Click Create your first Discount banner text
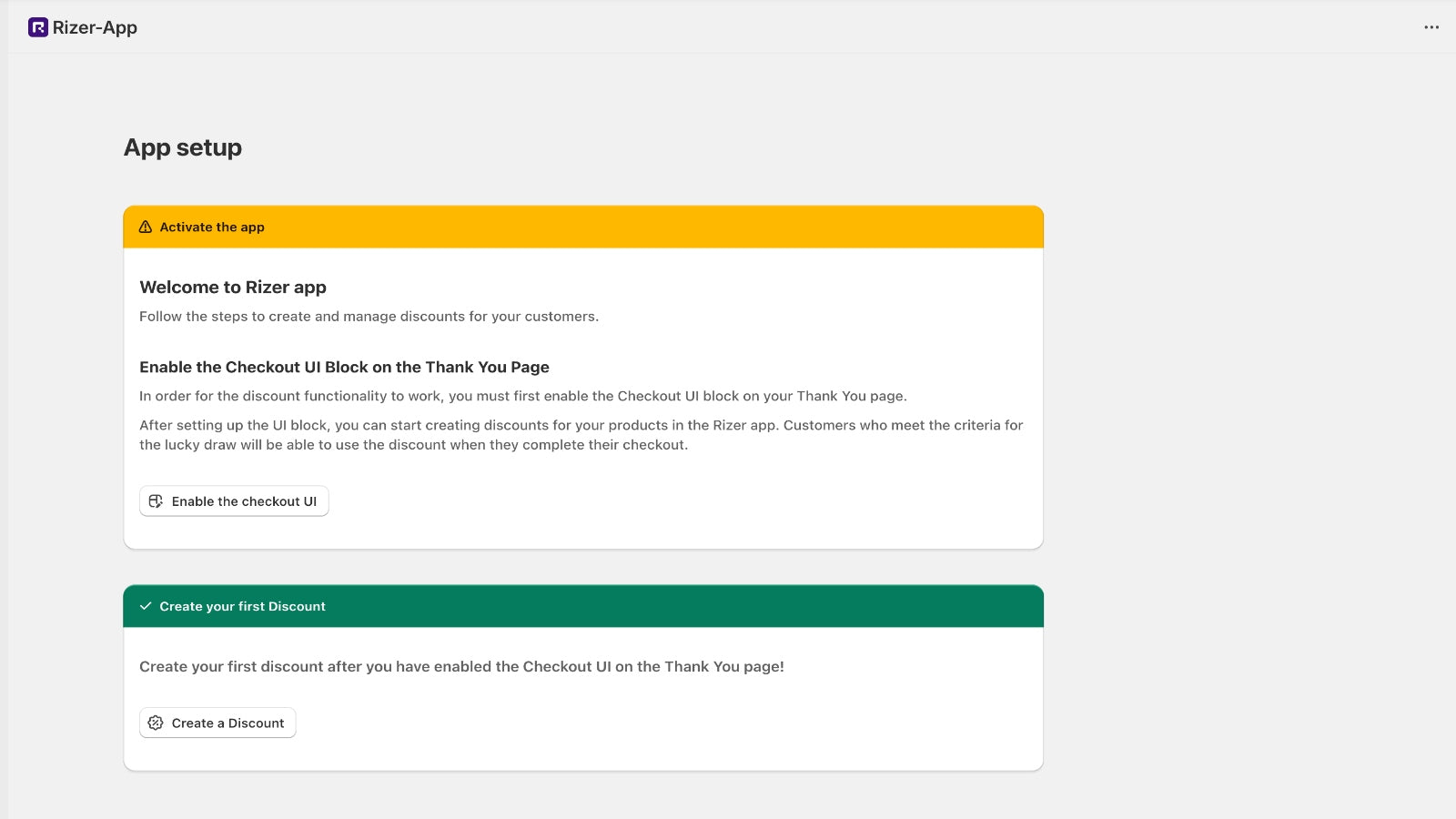Screen dimensions: 1456x819 pos(242,606)
